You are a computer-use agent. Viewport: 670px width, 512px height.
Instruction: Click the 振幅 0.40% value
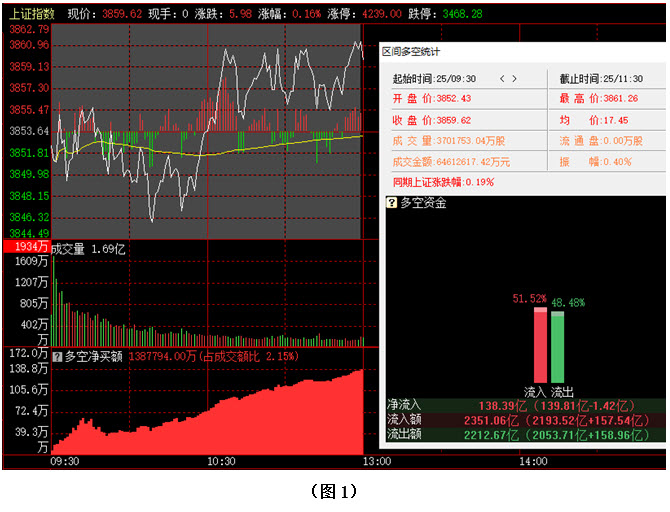click(x=617, y=162)
